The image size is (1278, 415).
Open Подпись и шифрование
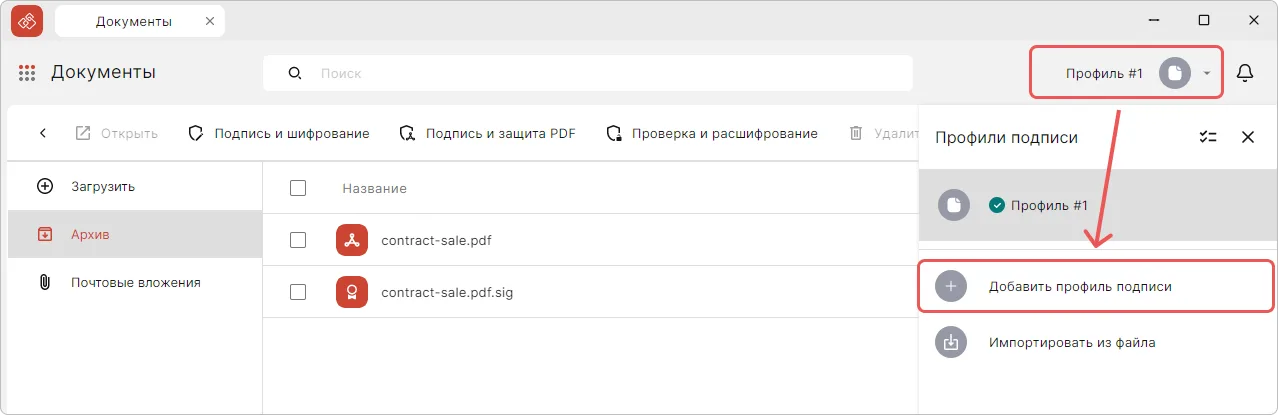point(279,133)
